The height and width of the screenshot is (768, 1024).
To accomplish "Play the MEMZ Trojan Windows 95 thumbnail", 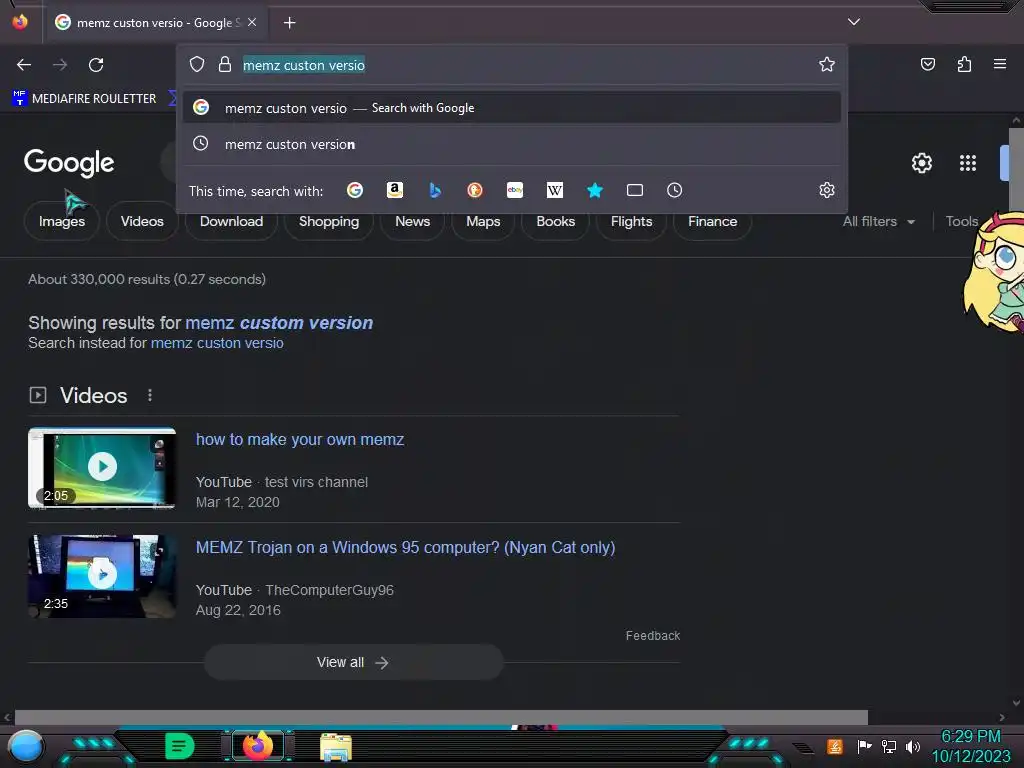I will pos(102,575).
